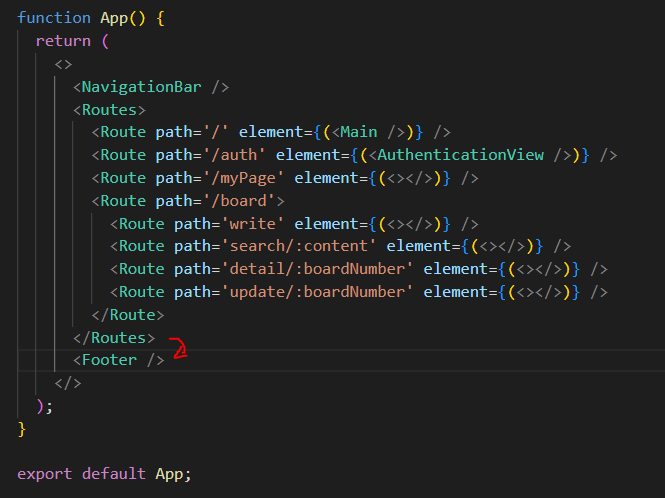Click the Footer component tag
The image size is (665, 498).
[x=119, y=360]
